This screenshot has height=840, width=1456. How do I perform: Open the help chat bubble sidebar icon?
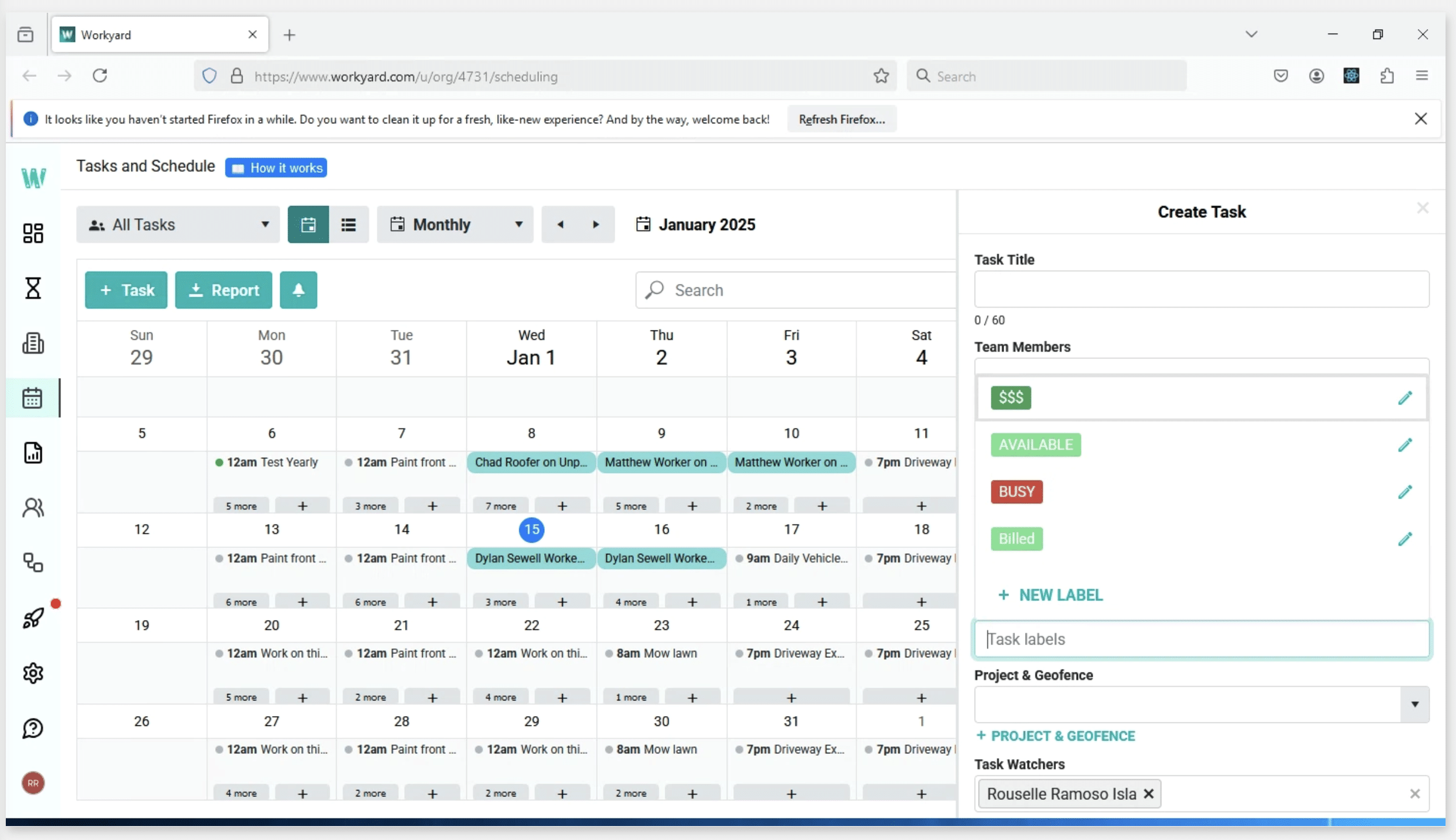tap(33, 728)
